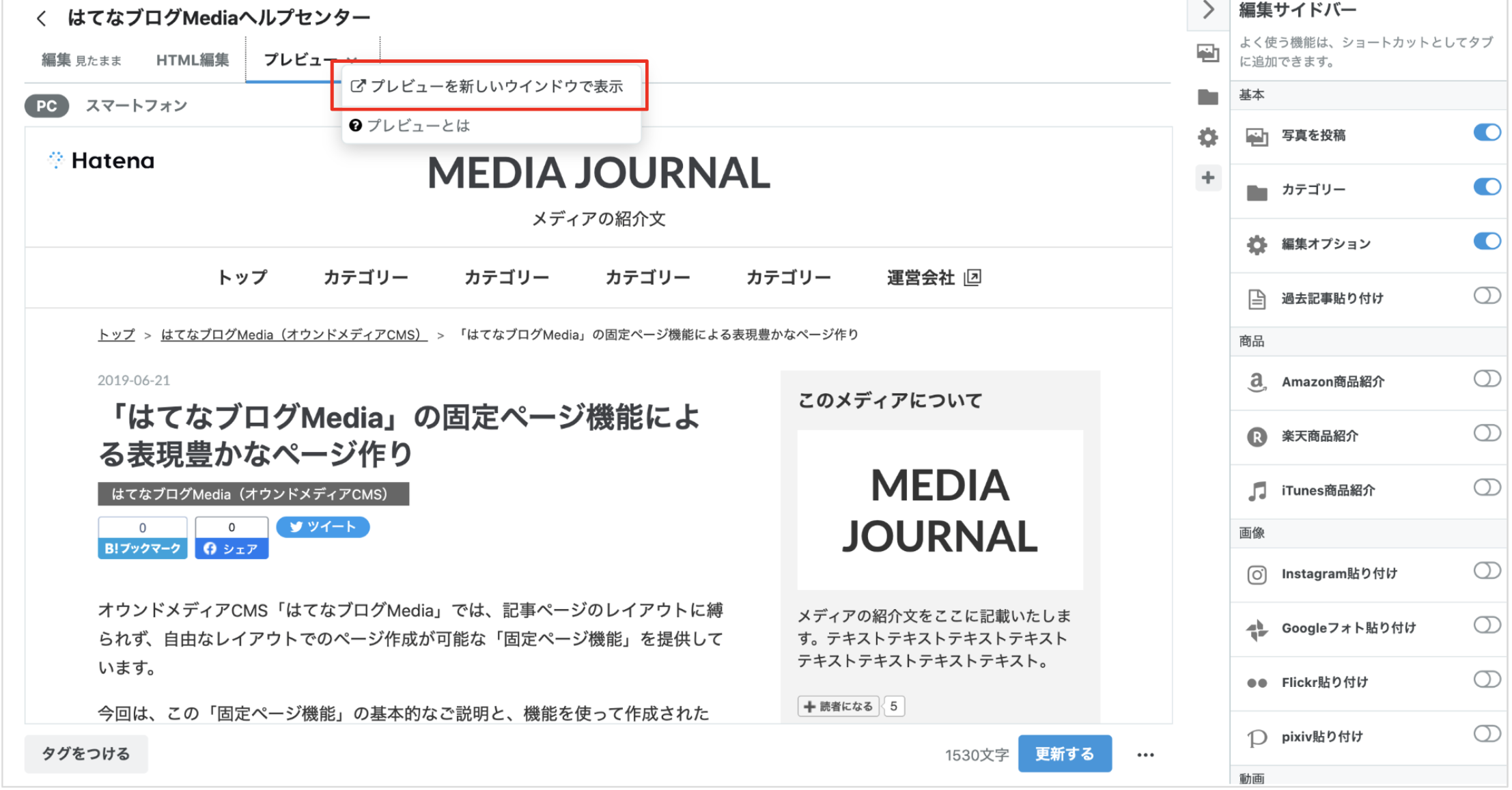The height and width of the screenshot is (790, 1512).
Task: Enable the 過去記事貼り付け toggle
Action: [1486, 296]
